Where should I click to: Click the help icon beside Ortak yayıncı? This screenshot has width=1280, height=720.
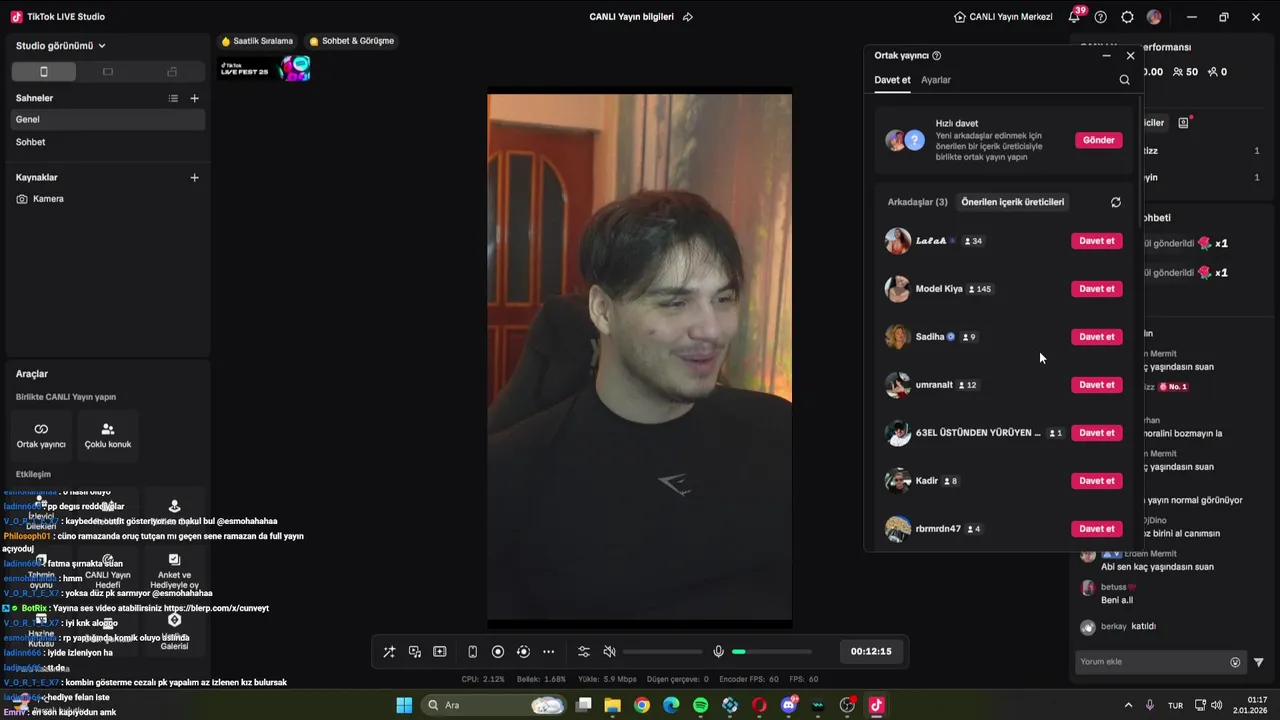(x=936, y=56)
